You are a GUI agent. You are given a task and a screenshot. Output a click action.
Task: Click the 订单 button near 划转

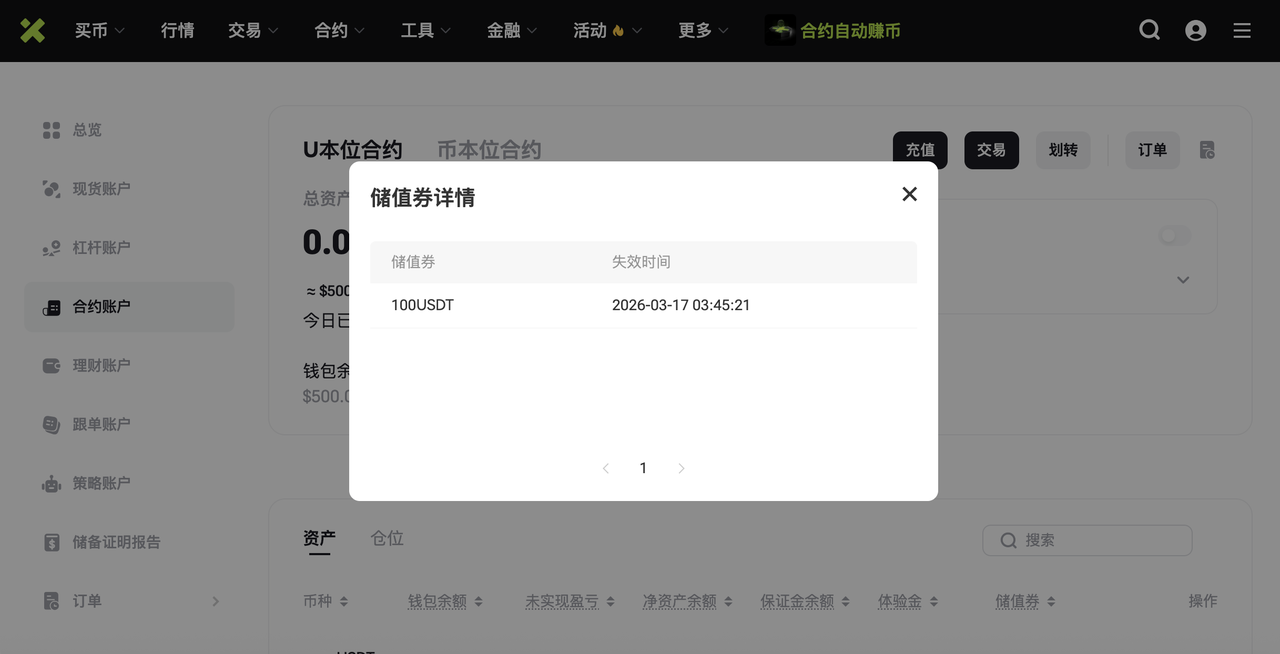[x=1152, y=150]
